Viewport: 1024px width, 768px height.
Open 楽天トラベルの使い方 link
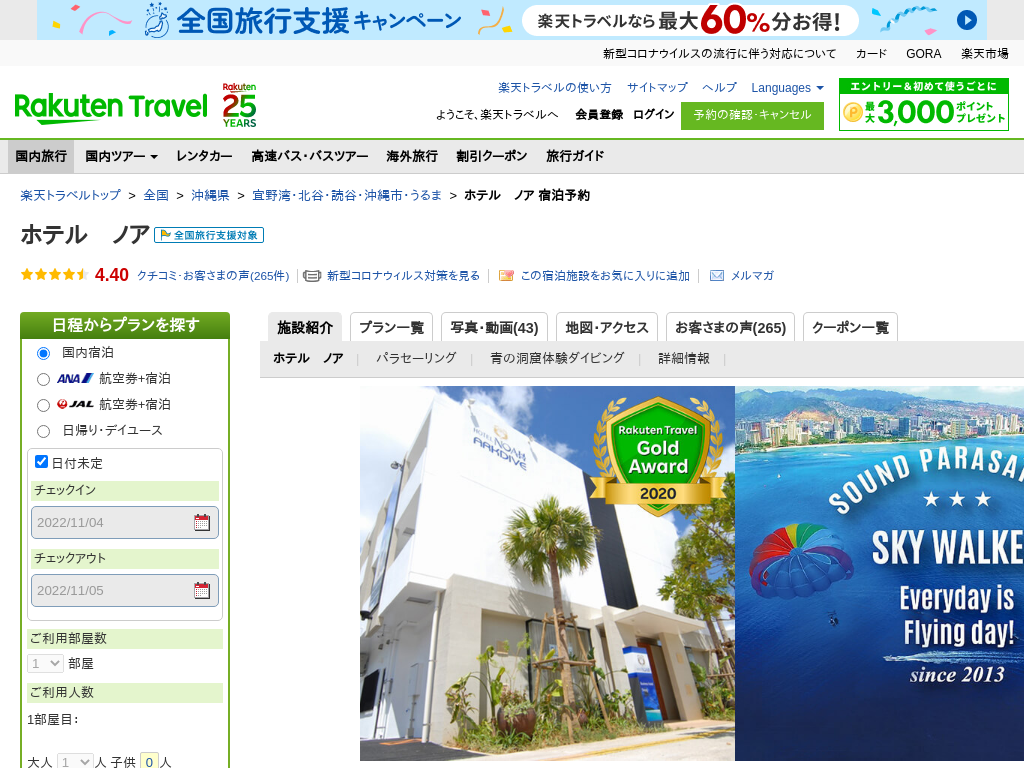(x=554, y=88)
